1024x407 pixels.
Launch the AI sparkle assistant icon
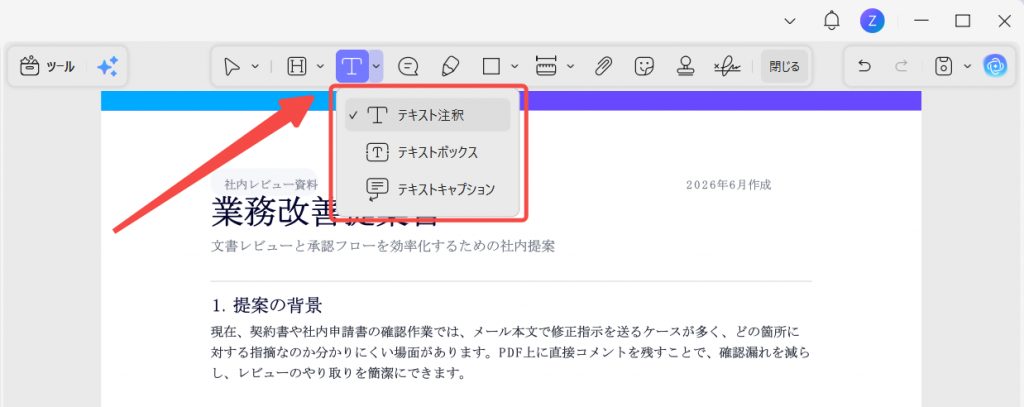point(107,66)
